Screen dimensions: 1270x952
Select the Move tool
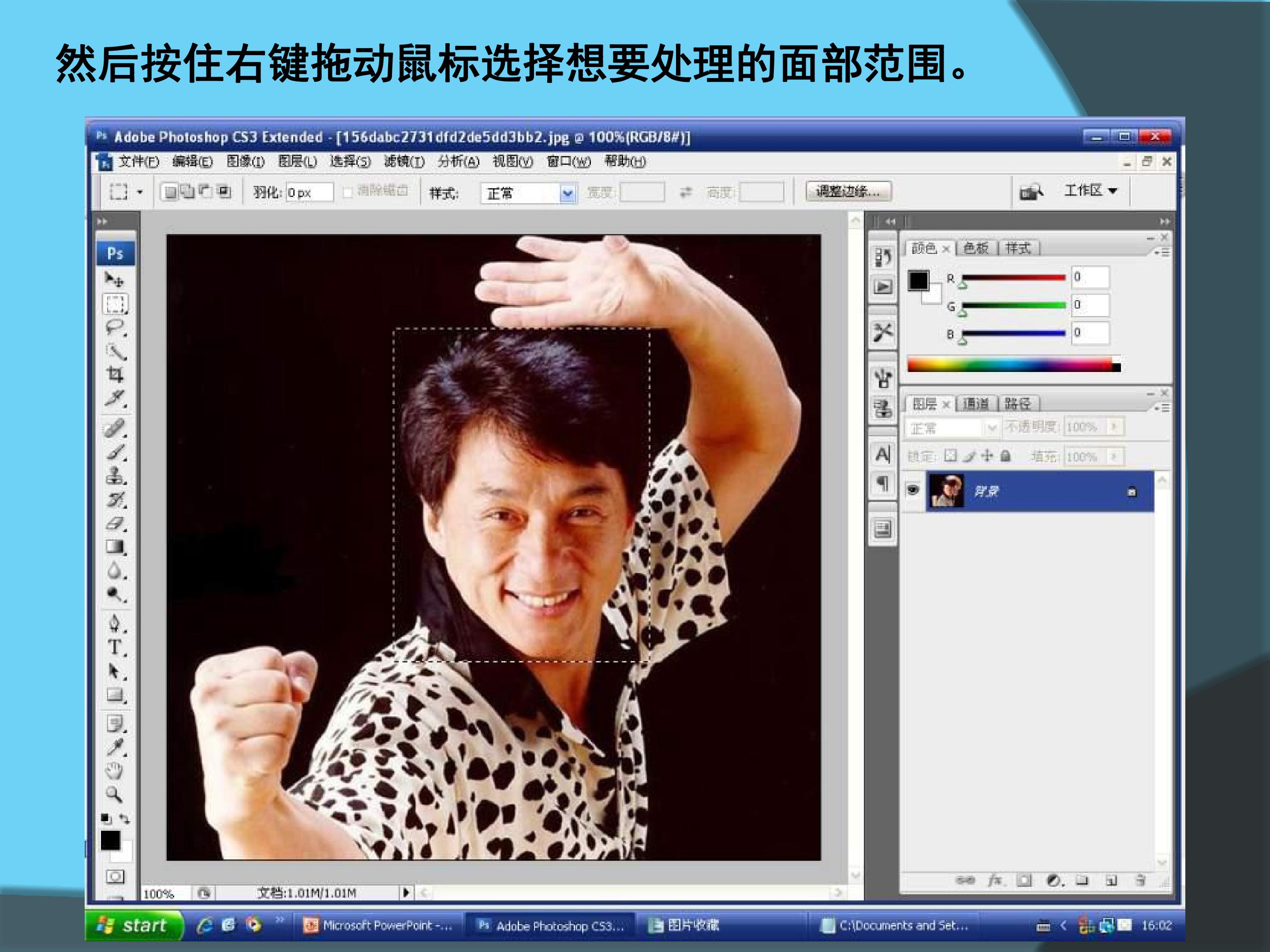(115, 280)
